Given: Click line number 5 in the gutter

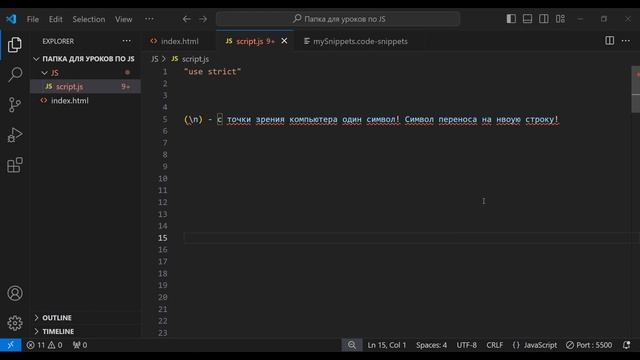Looking at the screenshot, I should [165, 119].
